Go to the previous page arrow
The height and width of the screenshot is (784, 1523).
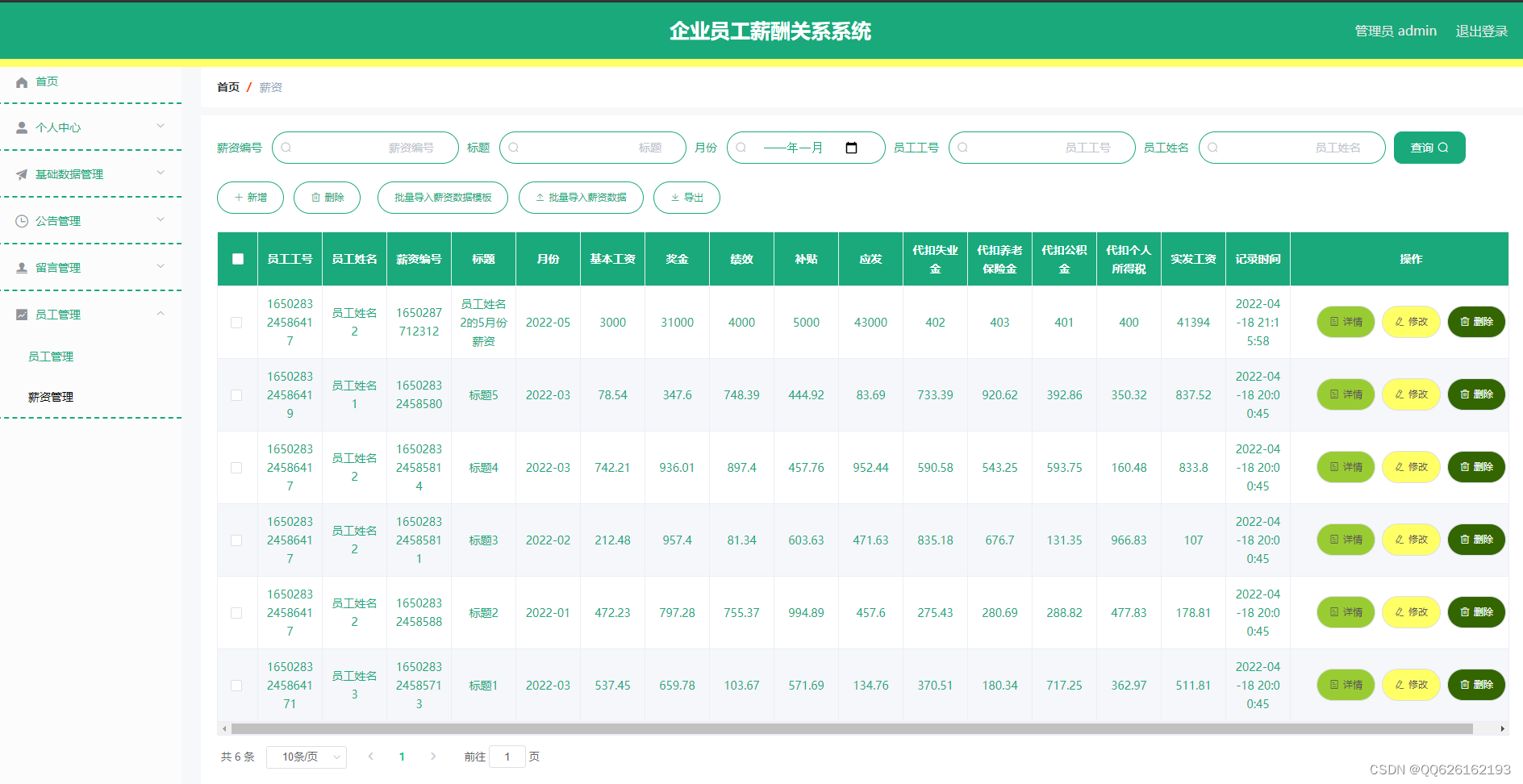(371, 757)
